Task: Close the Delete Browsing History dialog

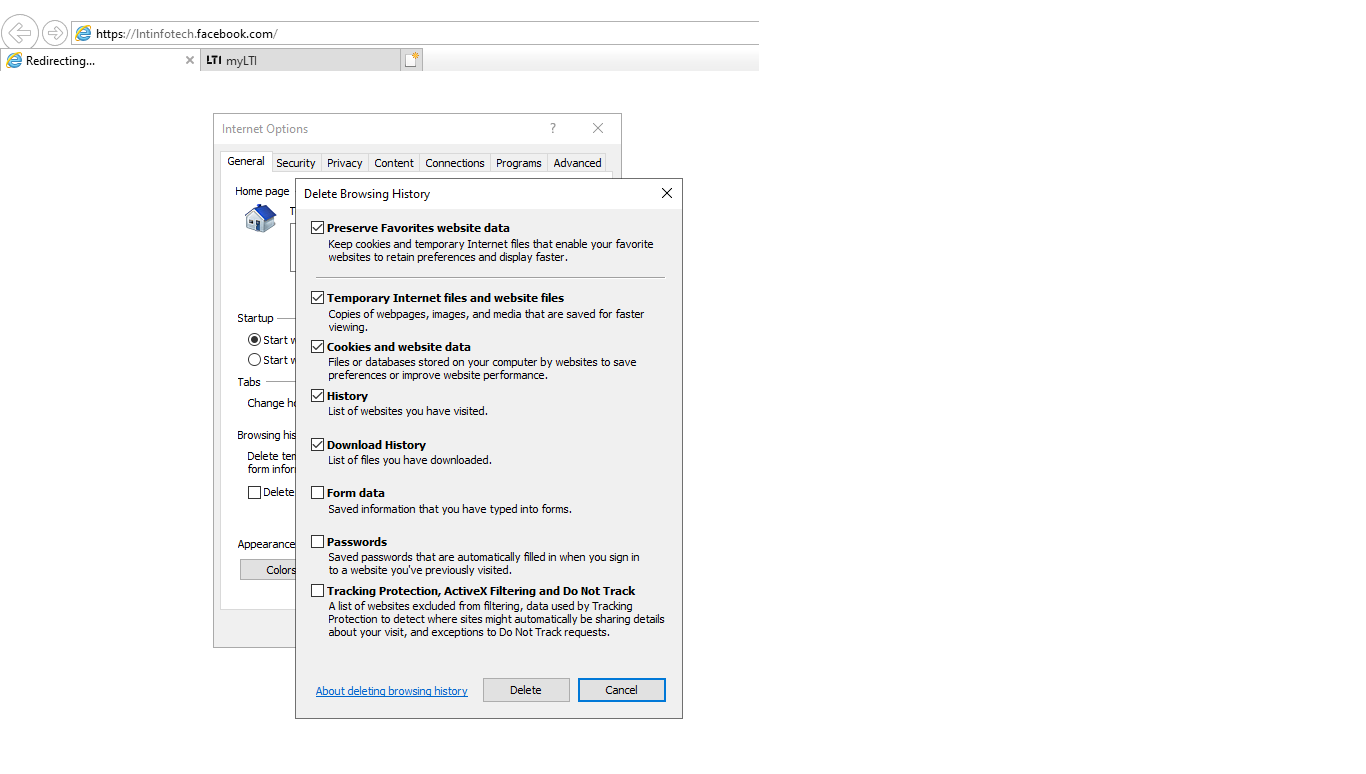Action: pyautogui.click(x=667, y=193)
